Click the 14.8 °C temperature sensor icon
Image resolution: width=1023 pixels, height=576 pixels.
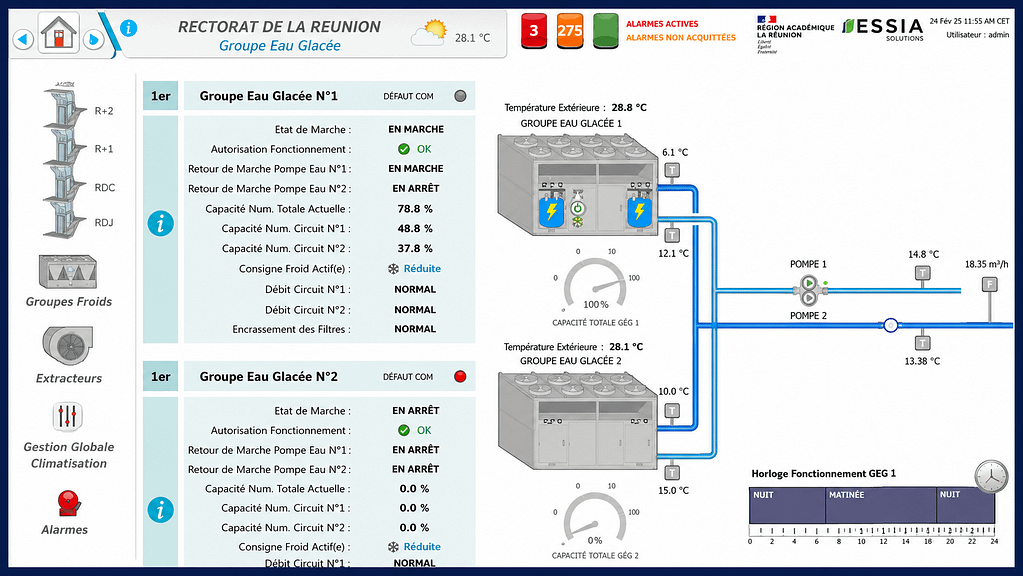(922, 273)
